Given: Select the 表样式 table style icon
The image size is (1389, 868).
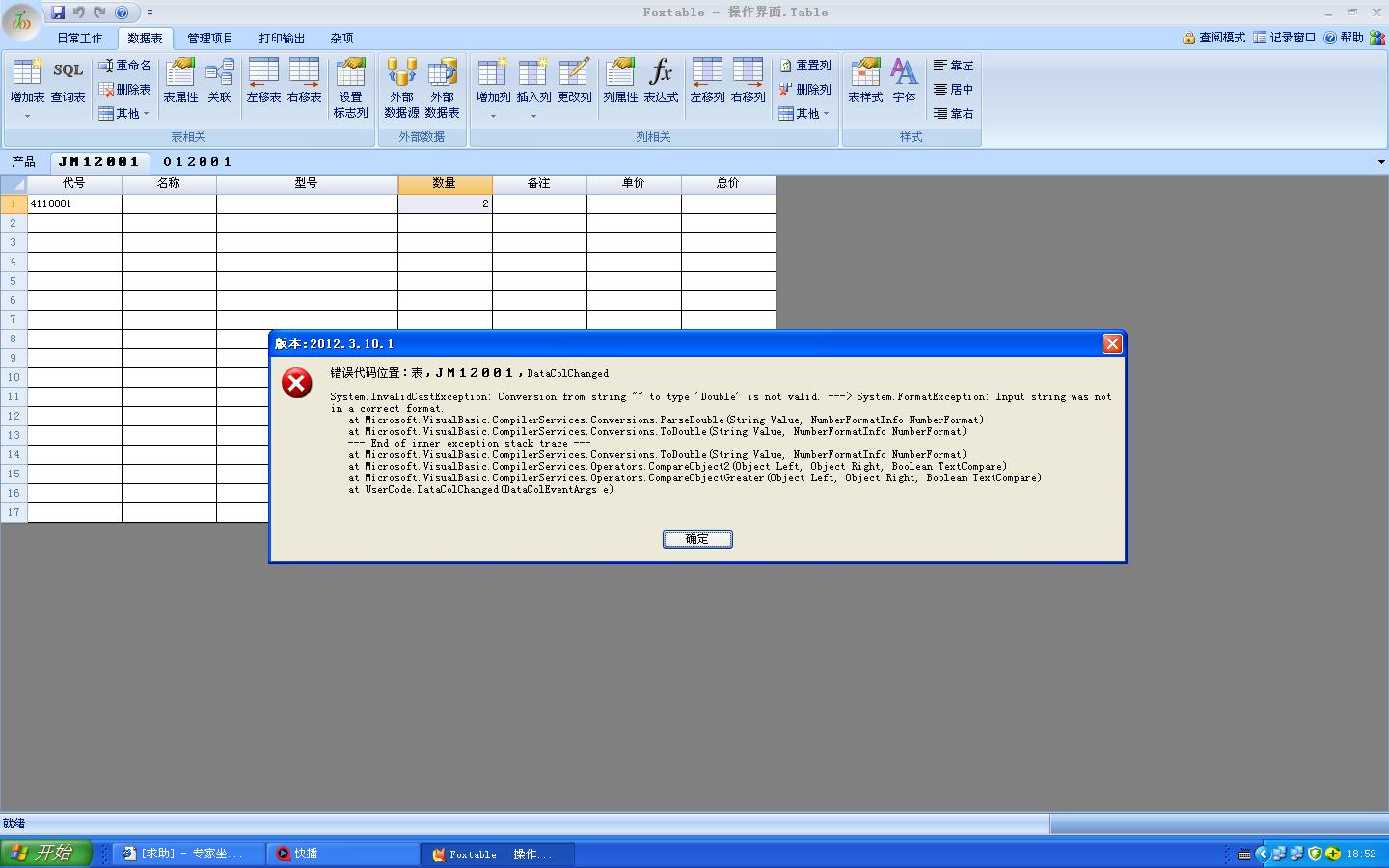Looking at the screenshot, I should [865, 81].
